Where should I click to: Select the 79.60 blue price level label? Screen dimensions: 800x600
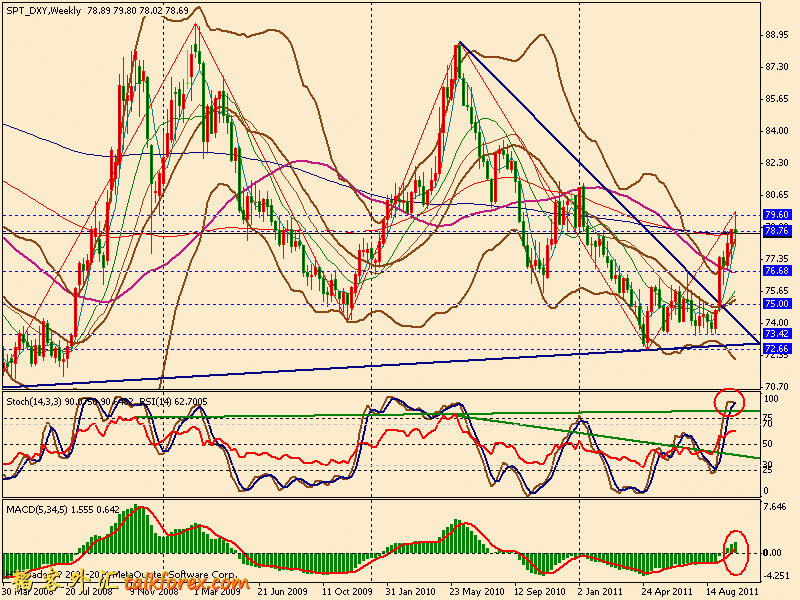(777, 214)
